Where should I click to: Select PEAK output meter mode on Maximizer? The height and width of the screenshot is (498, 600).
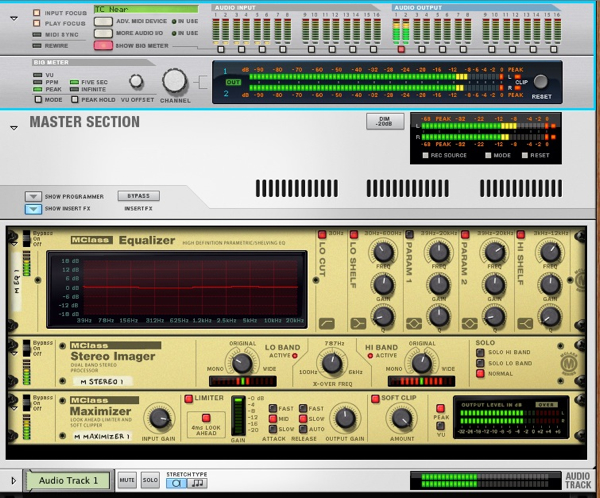tap(440, 408)
